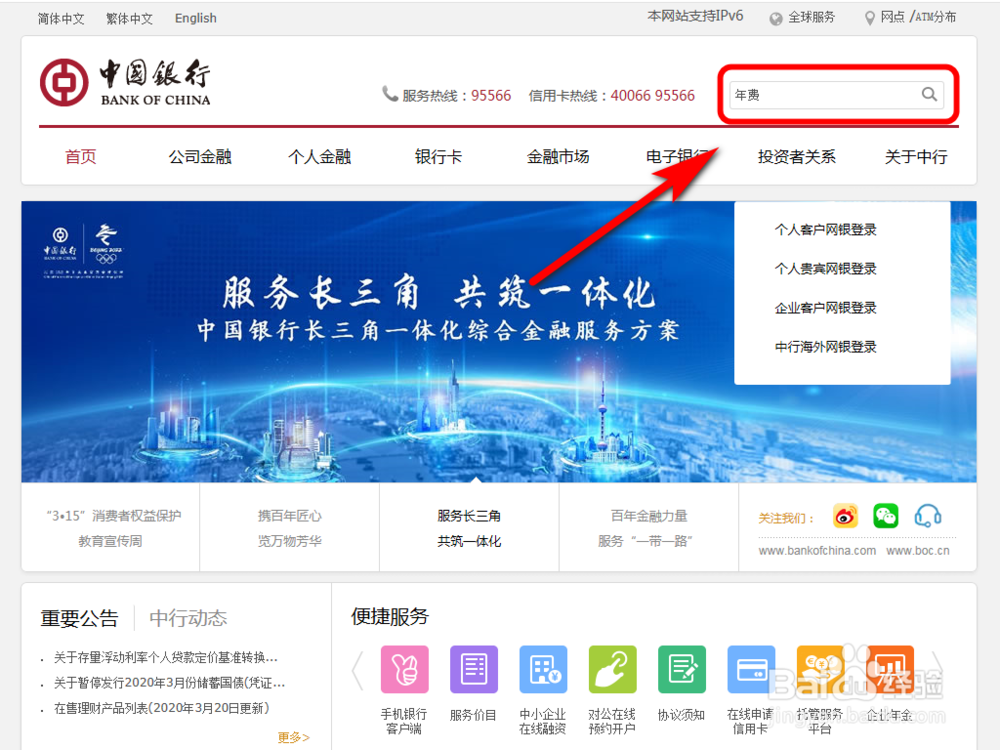
Task: Click www.boc.cn link
Action: [x=918, y=550]
